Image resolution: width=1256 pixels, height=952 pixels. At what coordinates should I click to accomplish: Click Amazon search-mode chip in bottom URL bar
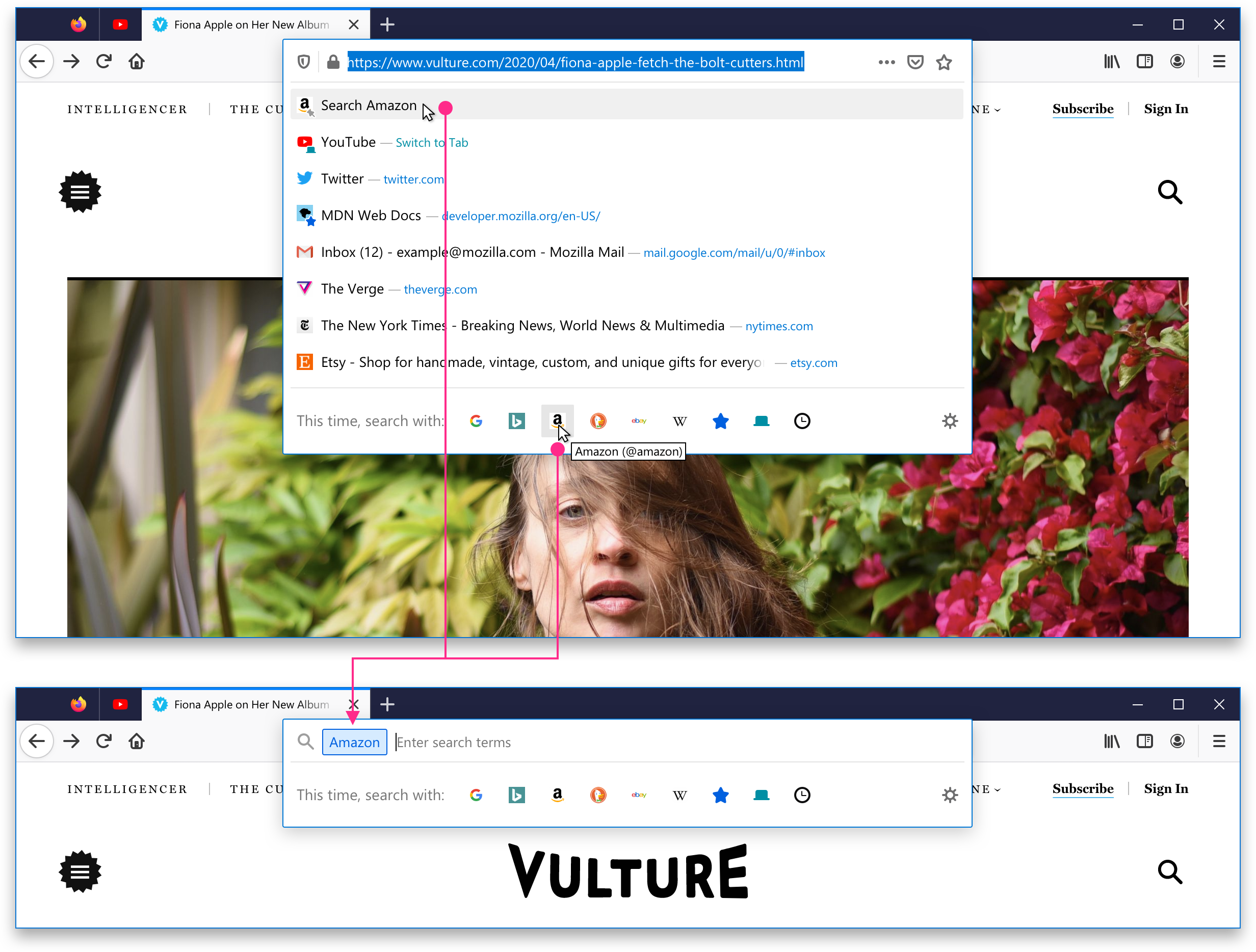click(x=354, y=743)
